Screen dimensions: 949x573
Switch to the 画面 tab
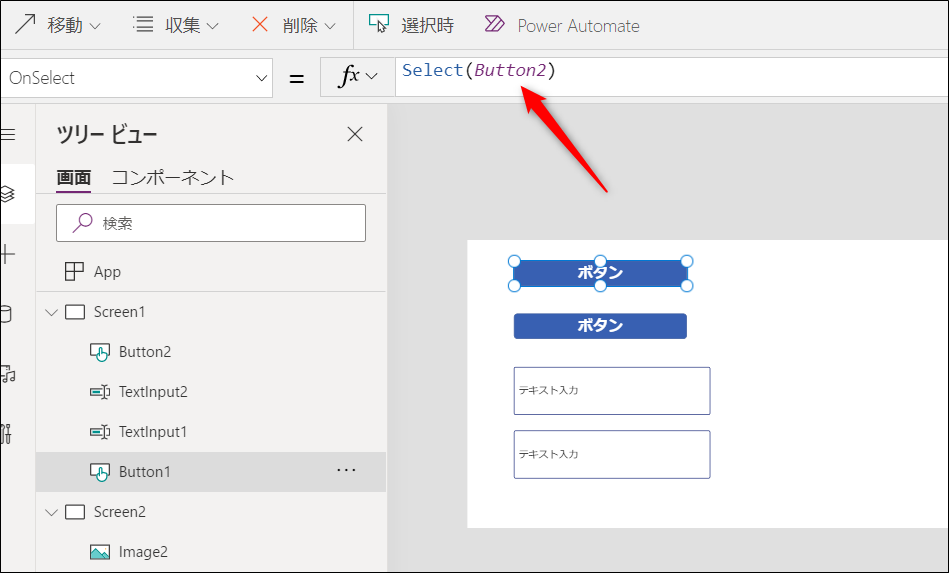pos(73,177)
